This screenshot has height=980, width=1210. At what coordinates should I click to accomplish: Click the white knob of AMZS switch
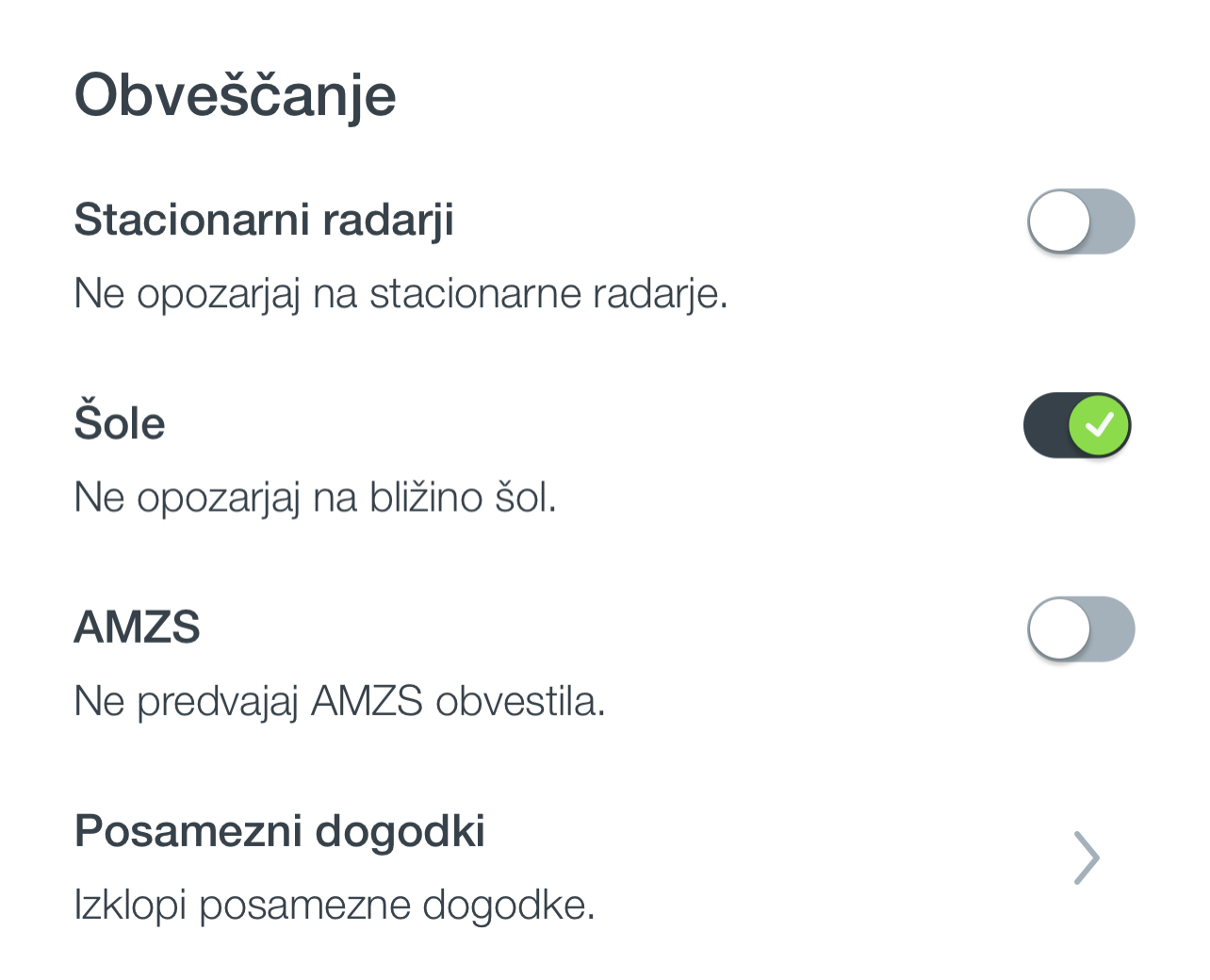pos(1059,629)
